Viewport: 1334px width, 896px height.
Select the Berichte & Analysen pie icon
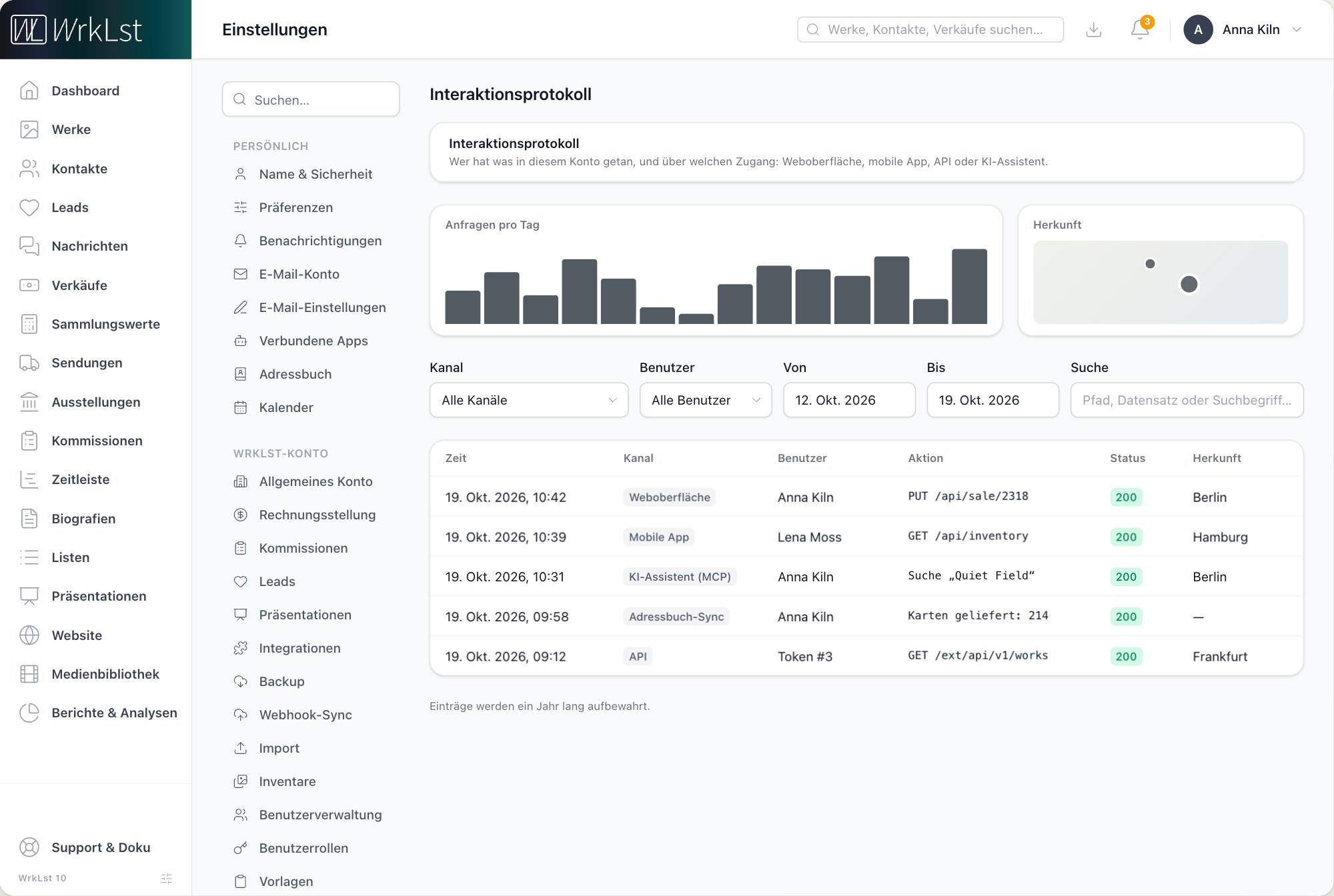coord(29,713)
